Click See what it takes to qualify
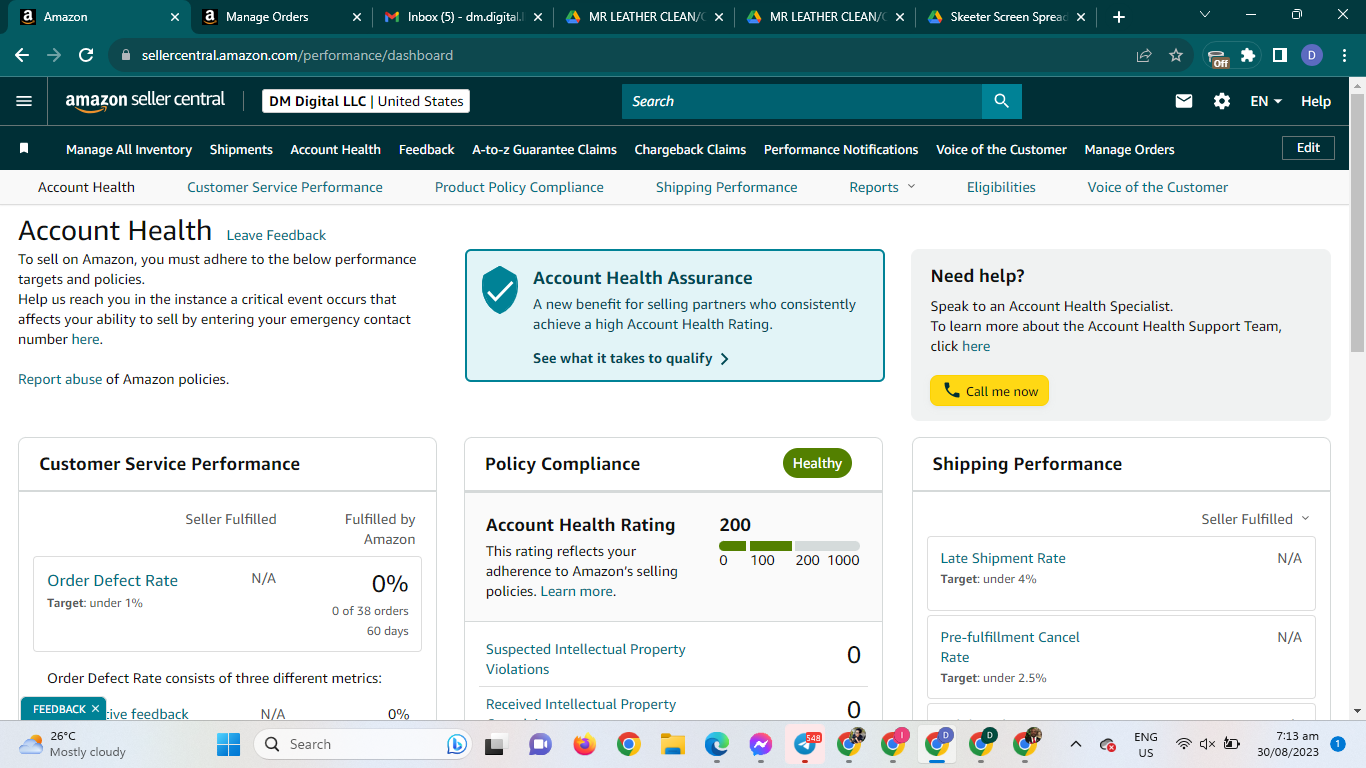The width and height of the screenshot is (1366, 768). click(x=631, y=358)
